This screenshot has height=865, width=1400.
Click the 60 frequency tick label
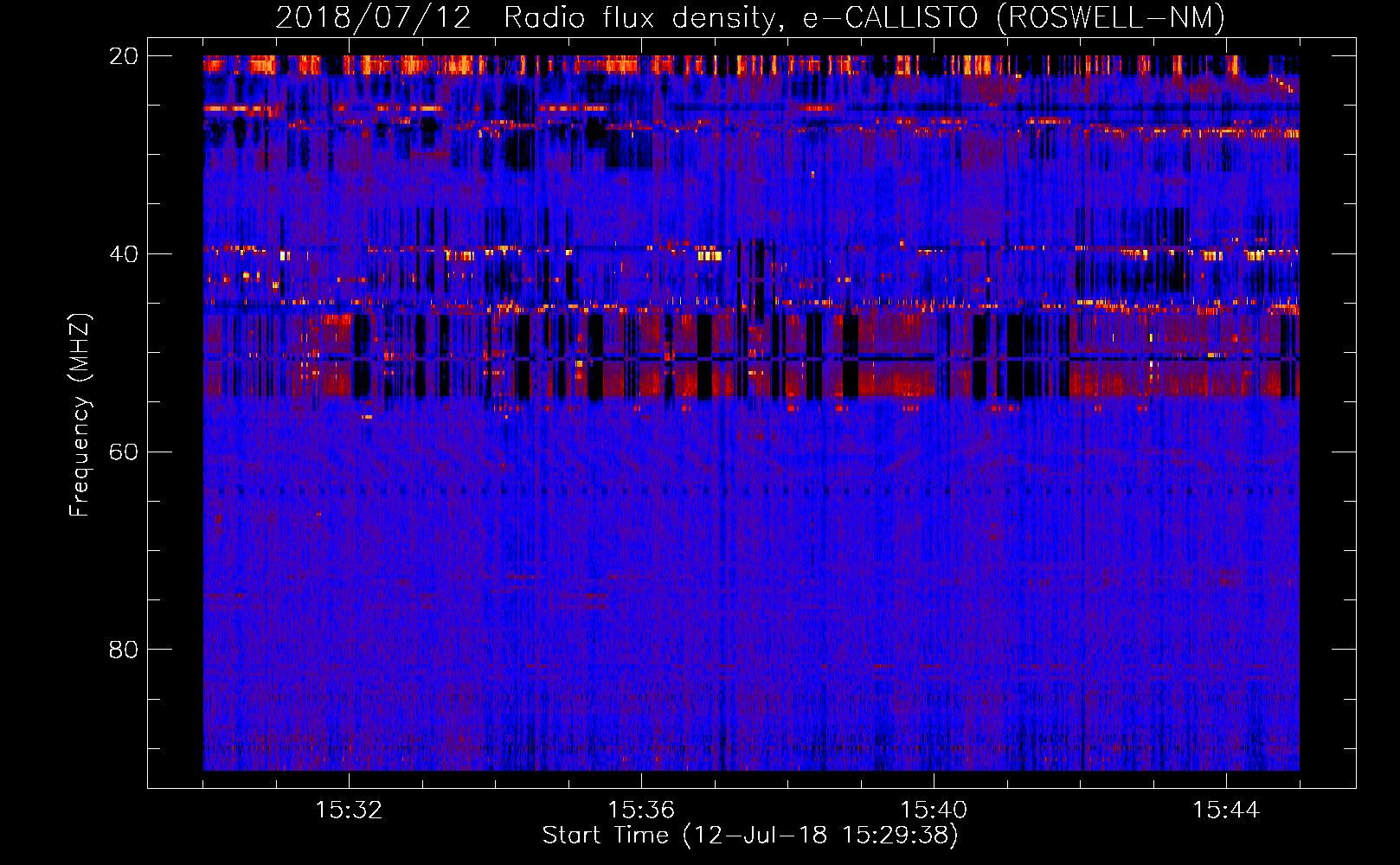click(124, 452)
